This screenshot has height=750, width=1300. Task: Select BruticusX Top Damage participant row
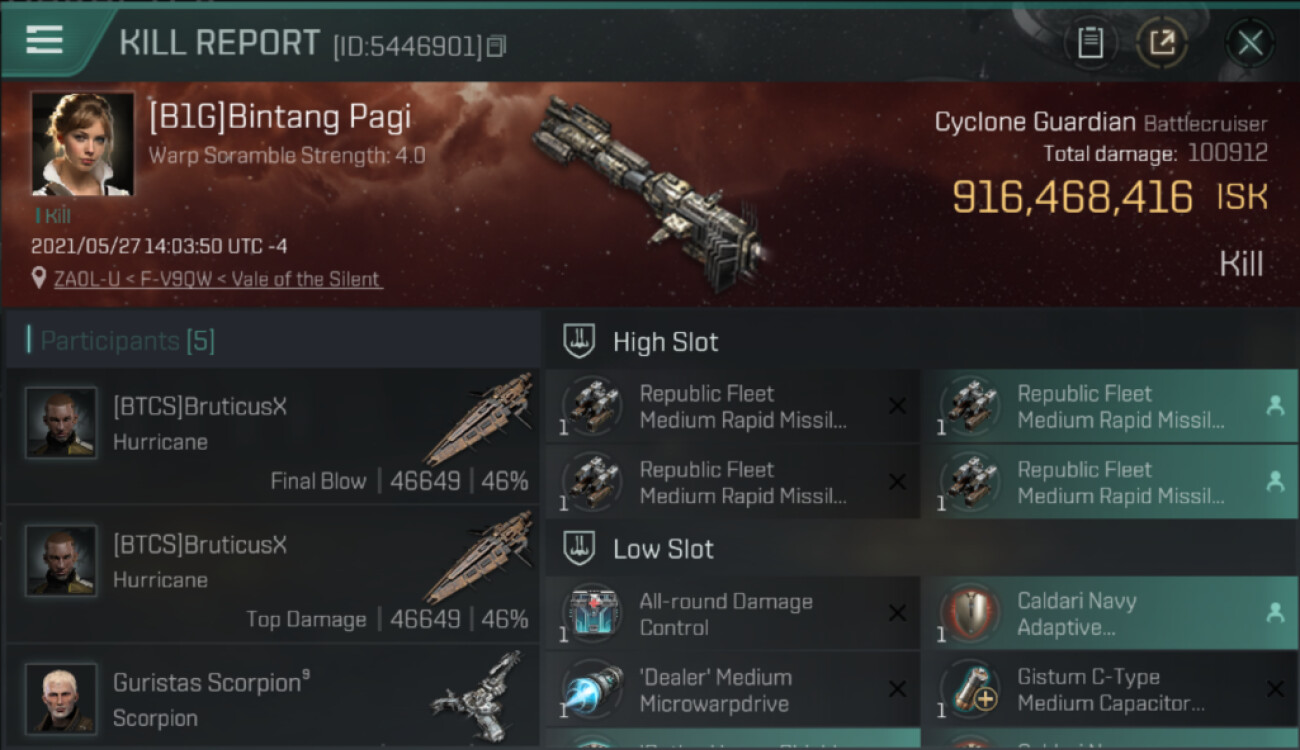(272, 574)
